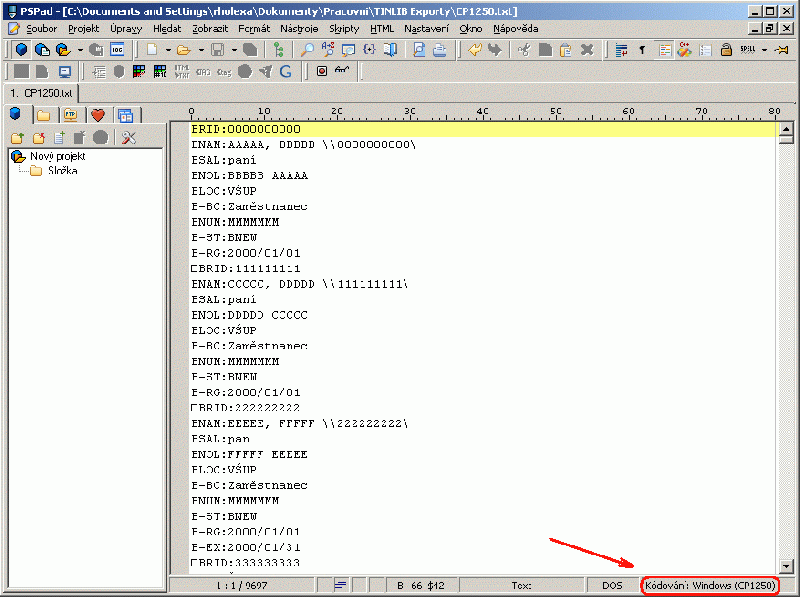Open the Nástroje menu
Screen dimensions: 800x597
tap(299, 29)
